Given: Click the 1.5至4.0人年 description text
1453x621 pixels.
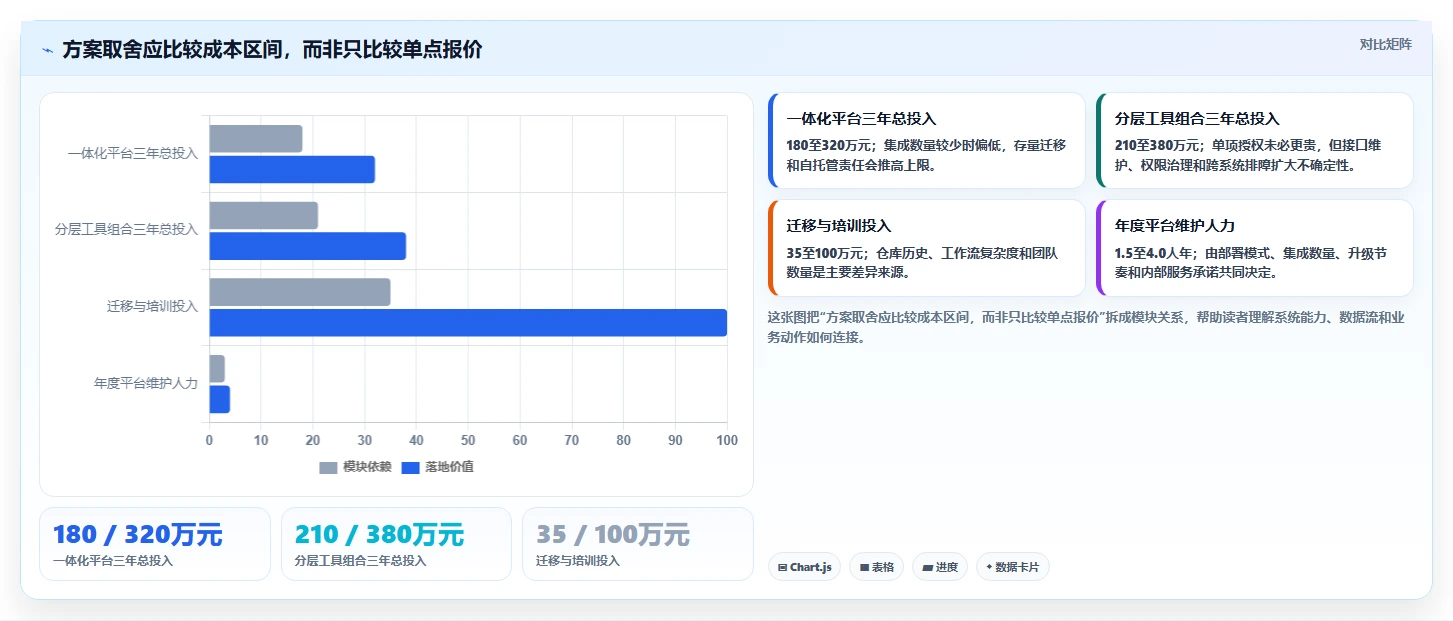Looking at the screenshot, I should tap(1250, 263).
